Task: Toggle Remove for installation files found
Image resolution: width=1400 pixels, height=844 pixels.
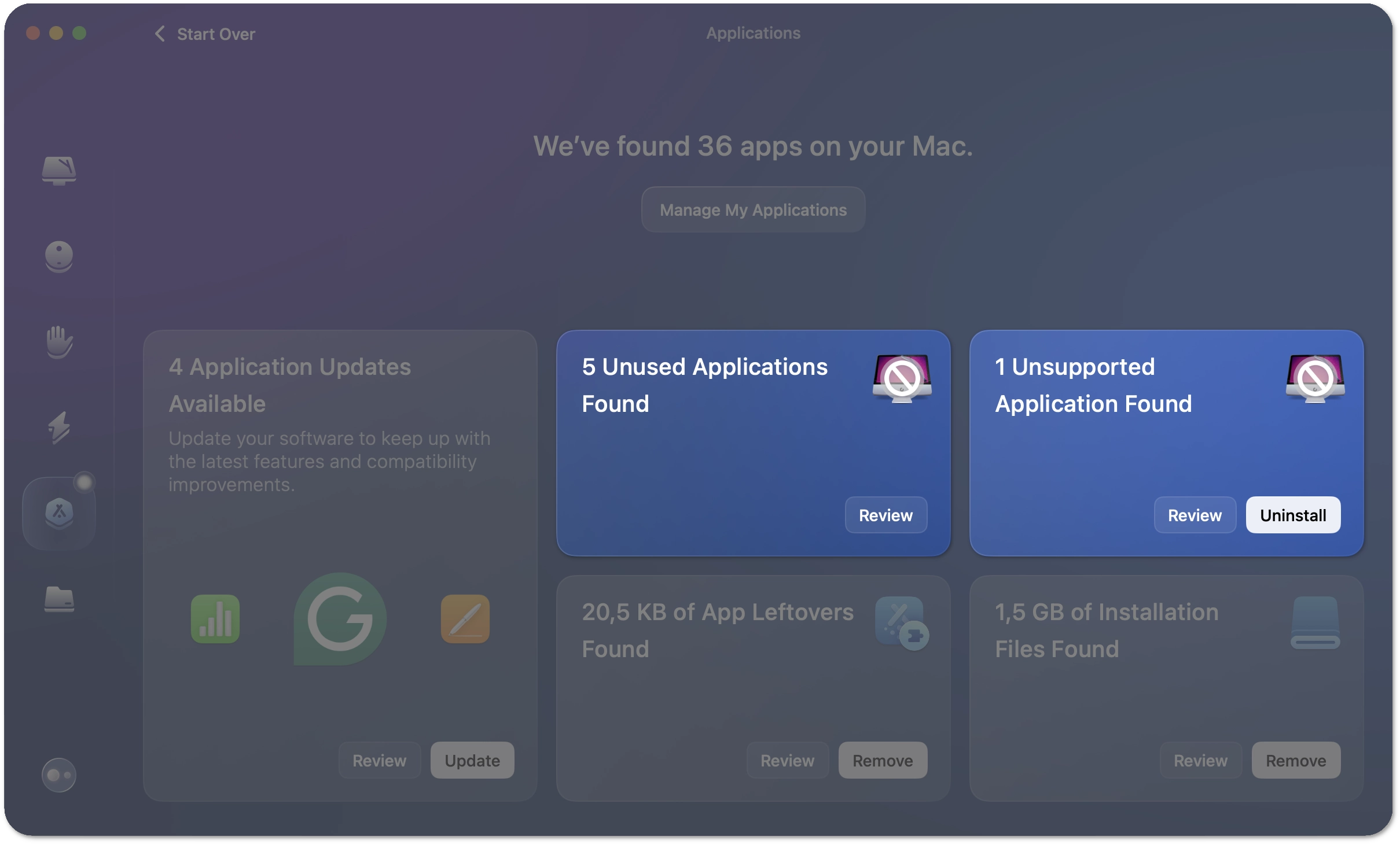Action: [1296, 759]
